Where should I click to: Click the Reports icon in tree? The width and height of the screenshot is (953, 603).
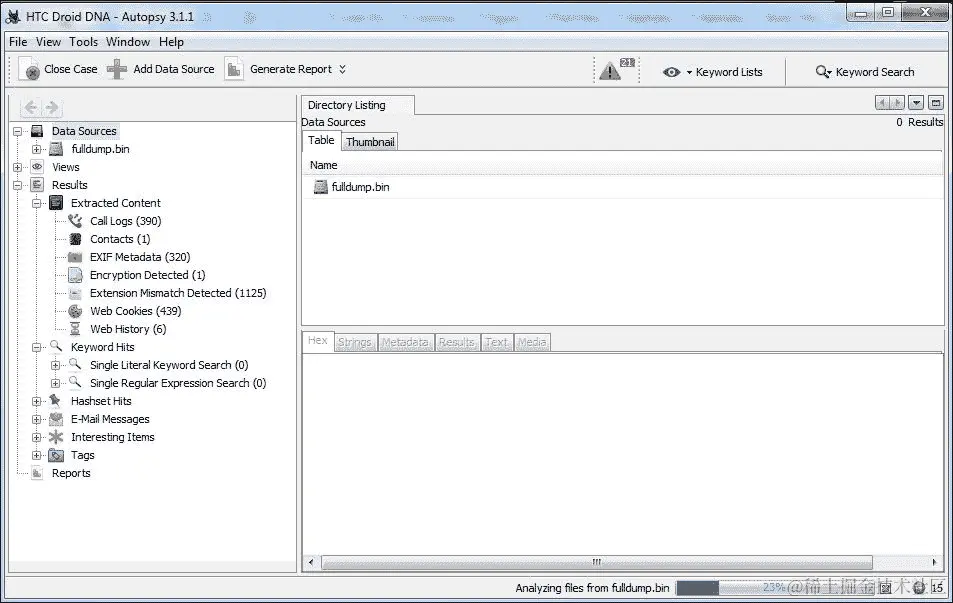(37, 473)
